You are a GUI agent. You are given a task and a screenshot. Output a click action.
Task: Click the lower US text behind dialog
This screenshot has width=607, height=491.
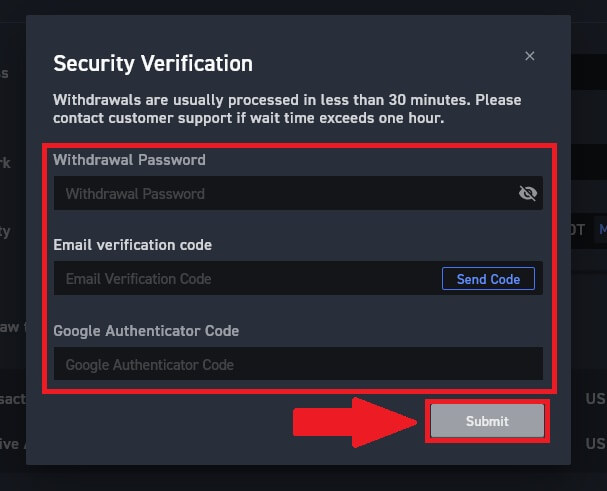point(595,443)
